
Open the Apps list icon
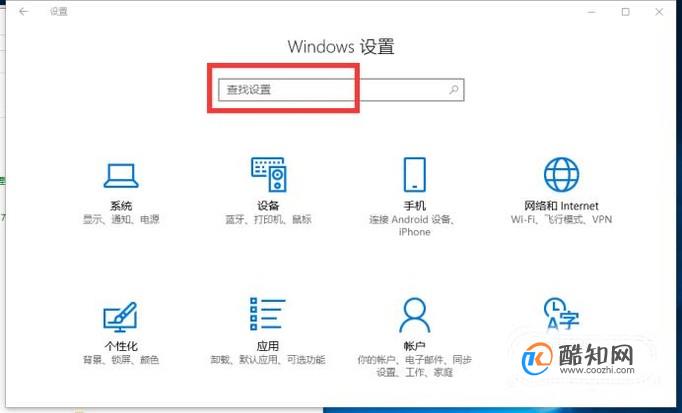click(x=267, y=313)
